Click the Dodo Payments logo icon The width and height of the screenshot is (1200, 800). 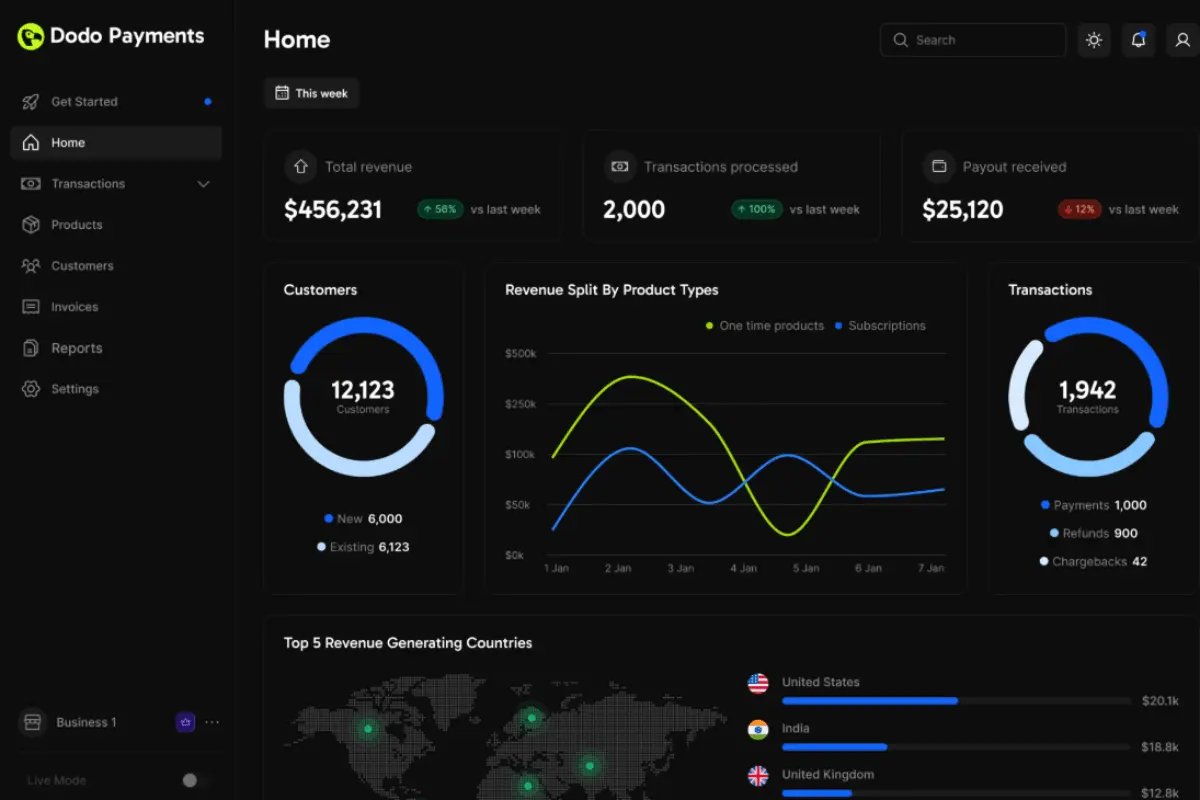[x=31, y=37]
